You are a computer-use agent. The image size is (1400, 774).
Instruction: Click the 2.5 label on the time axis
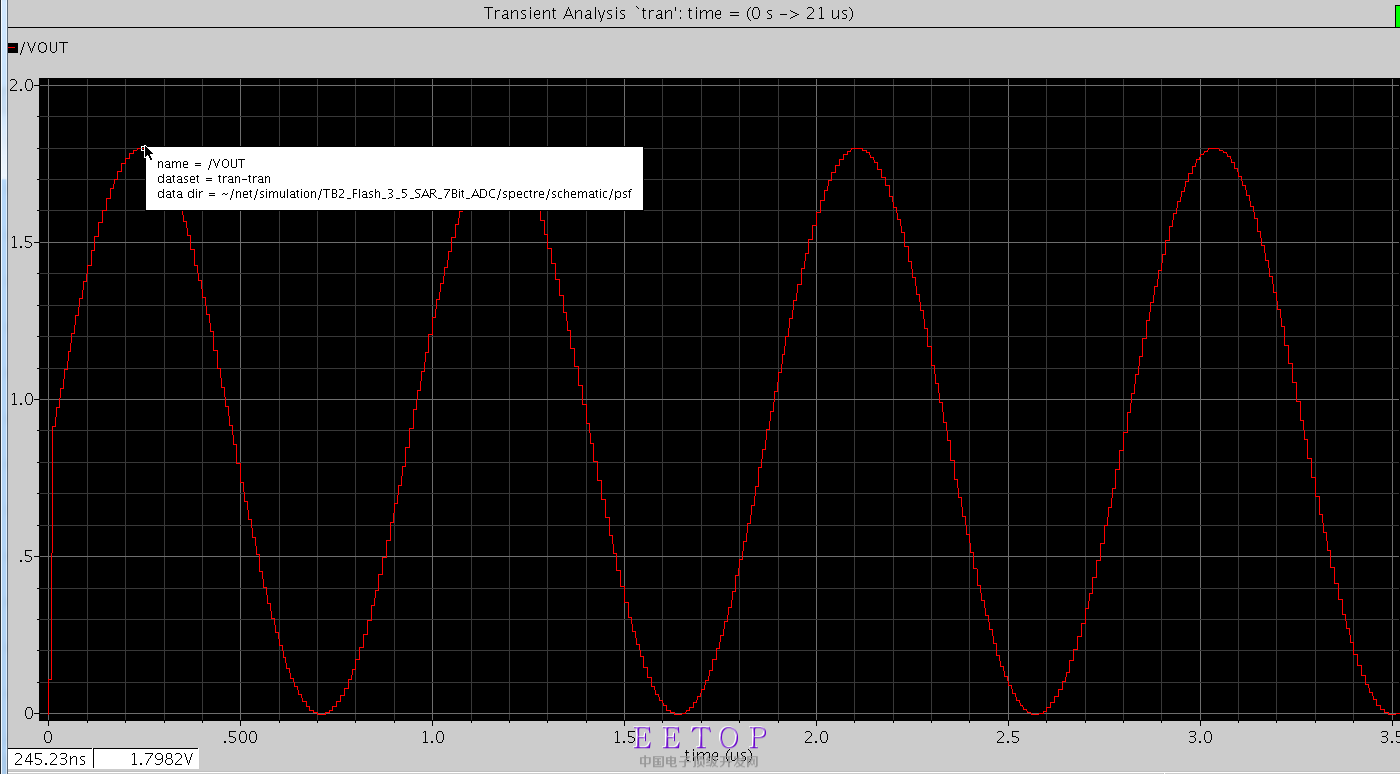pyautogui.click(x=1009, y=737)
